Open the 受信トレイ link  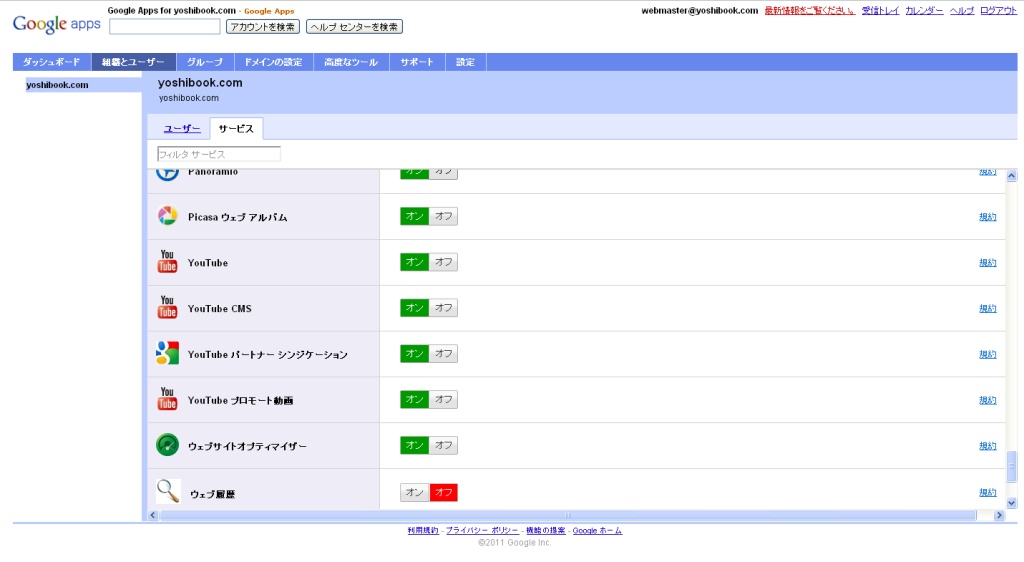point(880,10)
